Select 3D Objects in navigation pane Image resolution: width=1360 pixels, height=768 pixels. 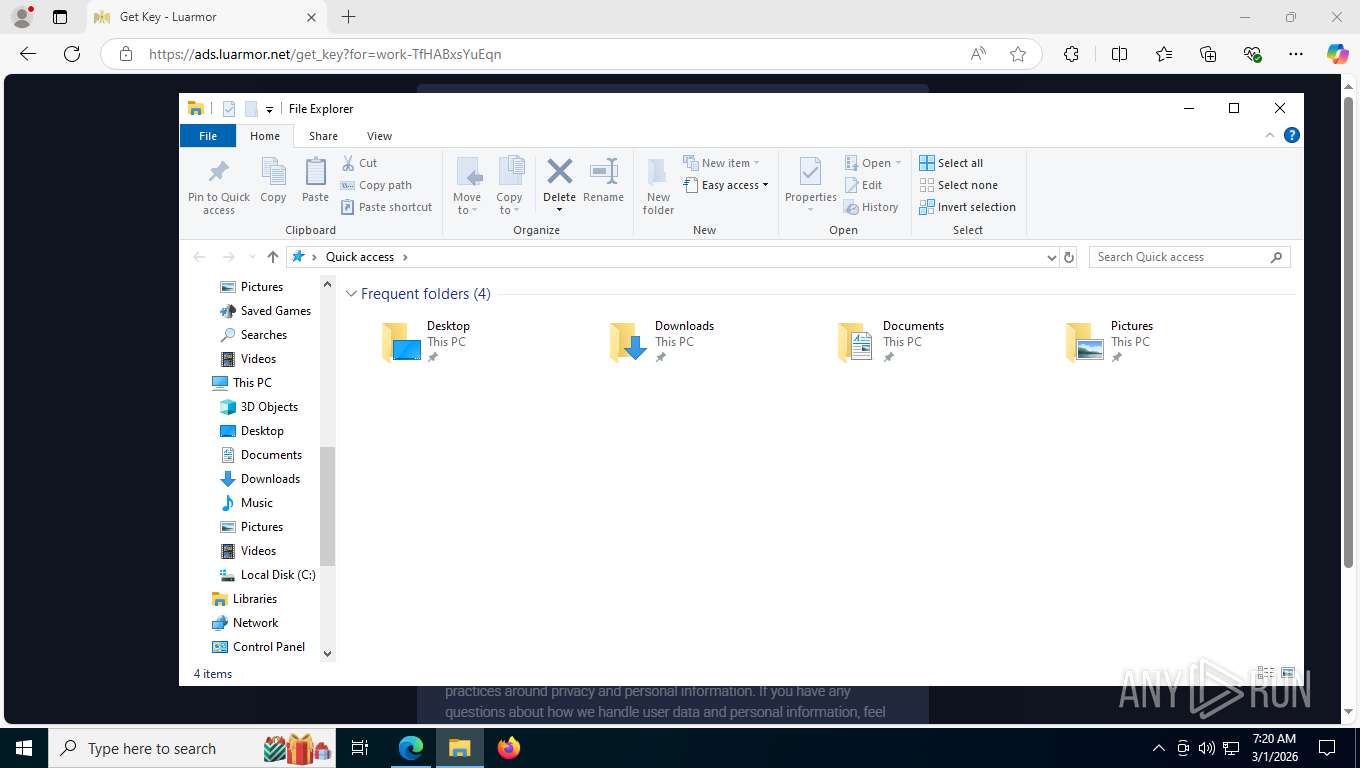point(258,407)
